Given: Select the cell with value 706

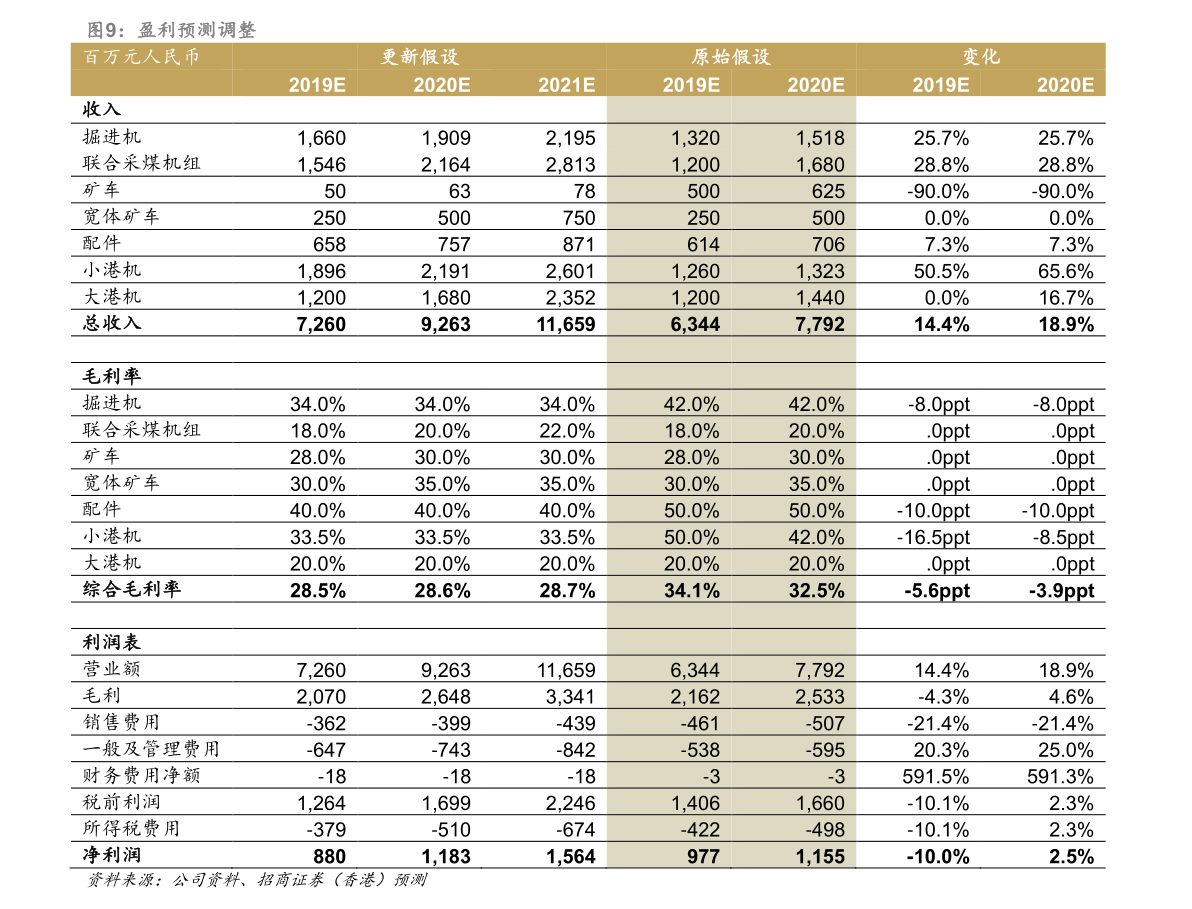Looking at the screenshot, I should (x=828, y=245).
